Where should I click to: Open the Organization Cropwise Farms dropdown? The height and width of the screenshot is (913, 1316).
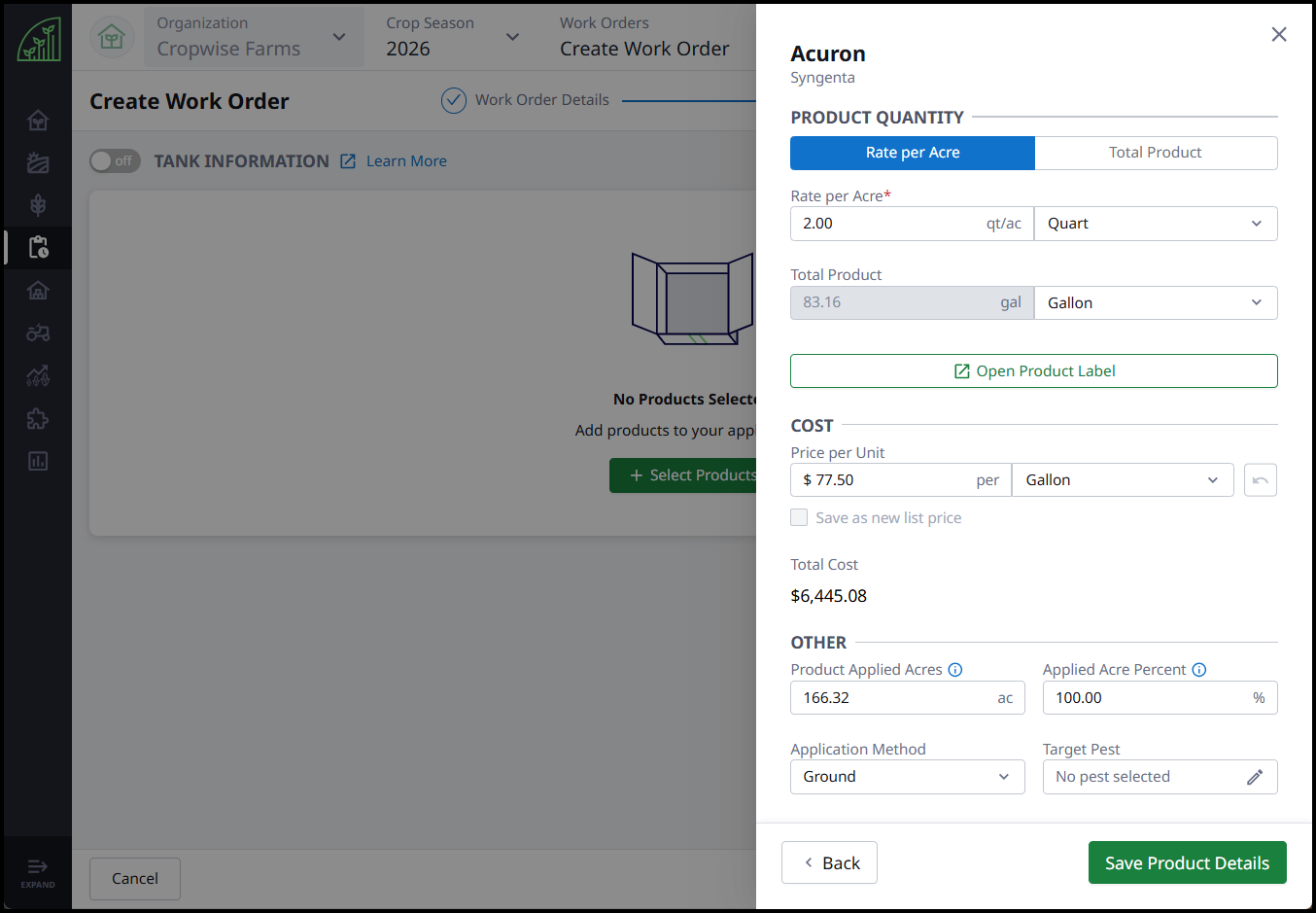point(254,38)
